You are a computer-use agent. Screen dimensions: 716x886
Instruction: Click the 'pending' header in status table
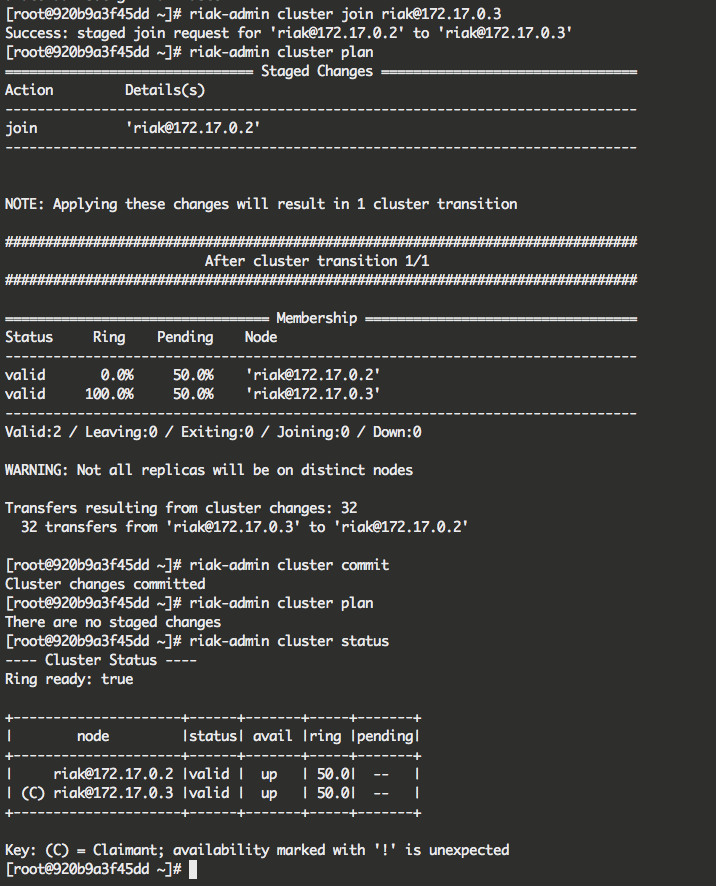pyautogui.click(x=385, y=736)
